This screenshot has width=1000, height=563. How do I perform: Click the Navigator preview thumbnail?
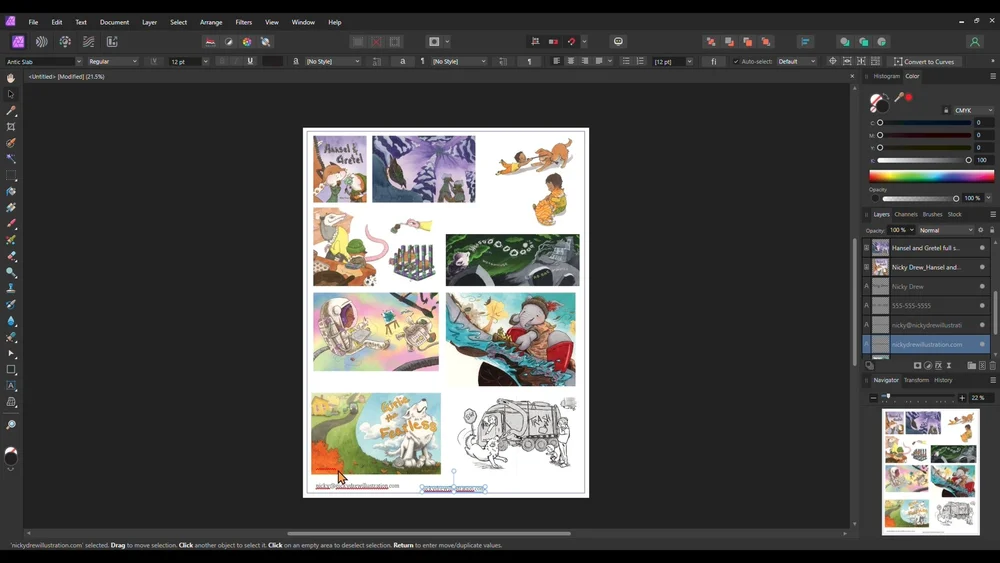click(931, 471)
